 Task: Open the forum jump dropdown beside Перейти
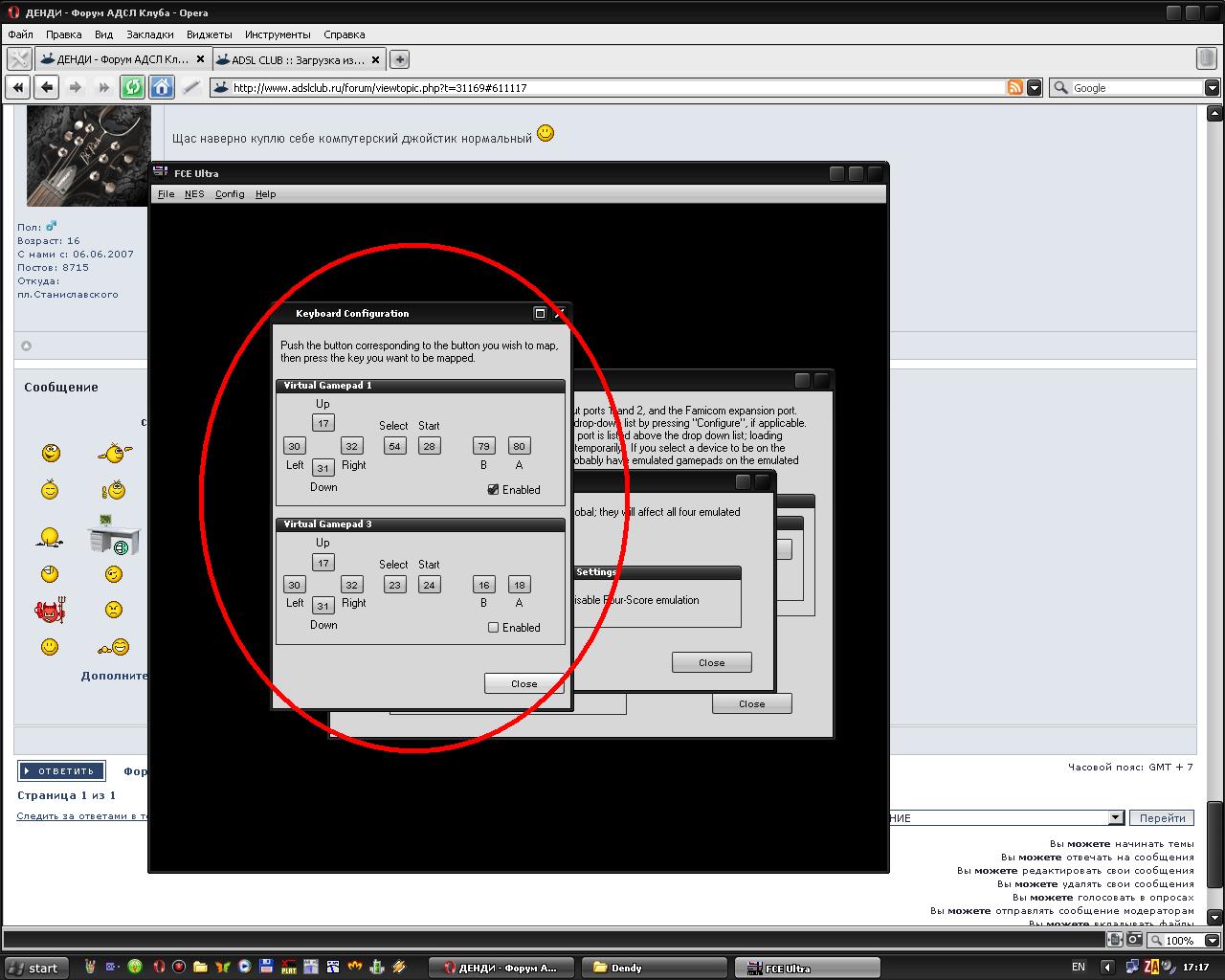(x=1115, y=817)
